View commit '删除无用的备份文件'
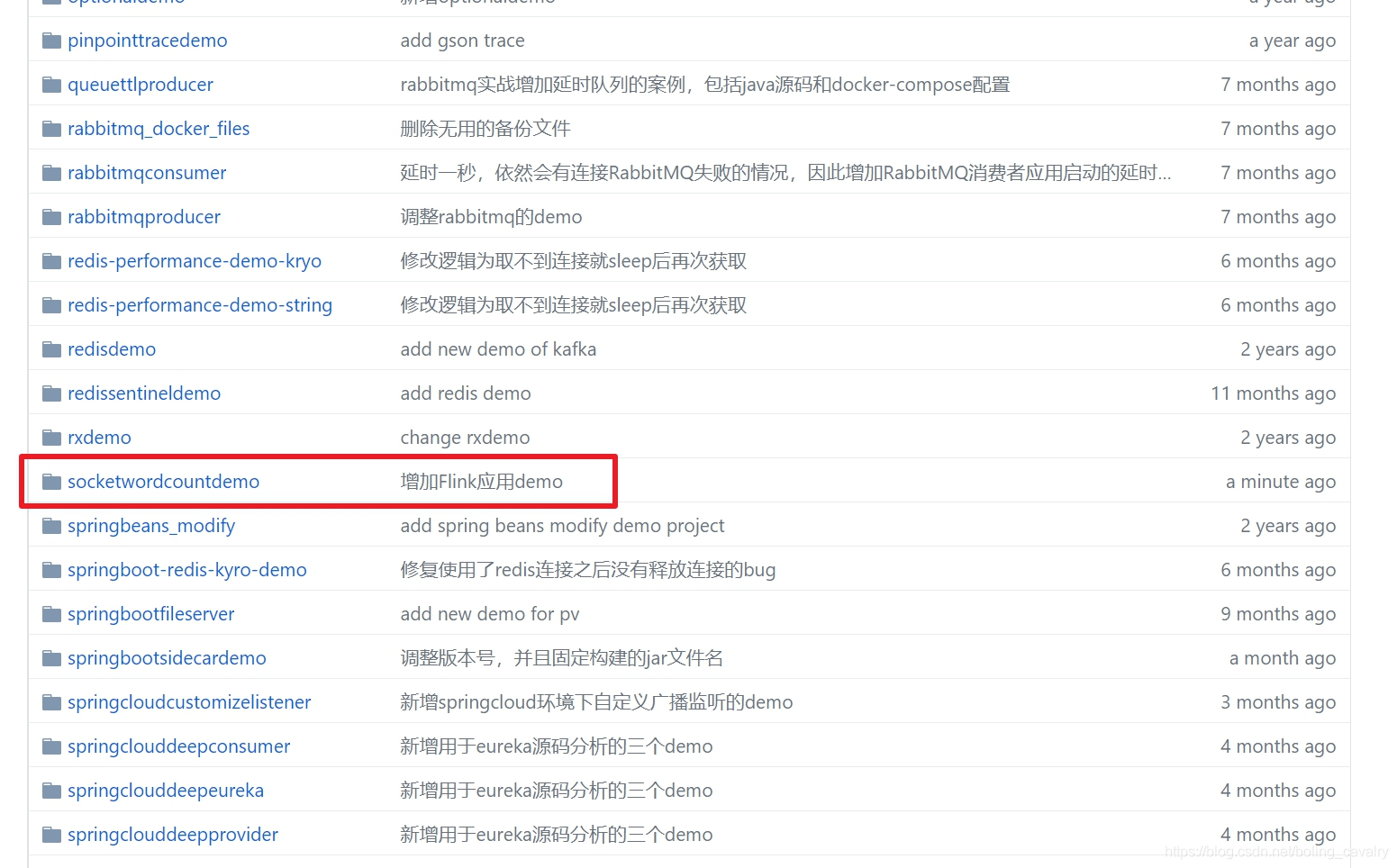This screenshot has height=868, width=1397. (x=485, y=129)
